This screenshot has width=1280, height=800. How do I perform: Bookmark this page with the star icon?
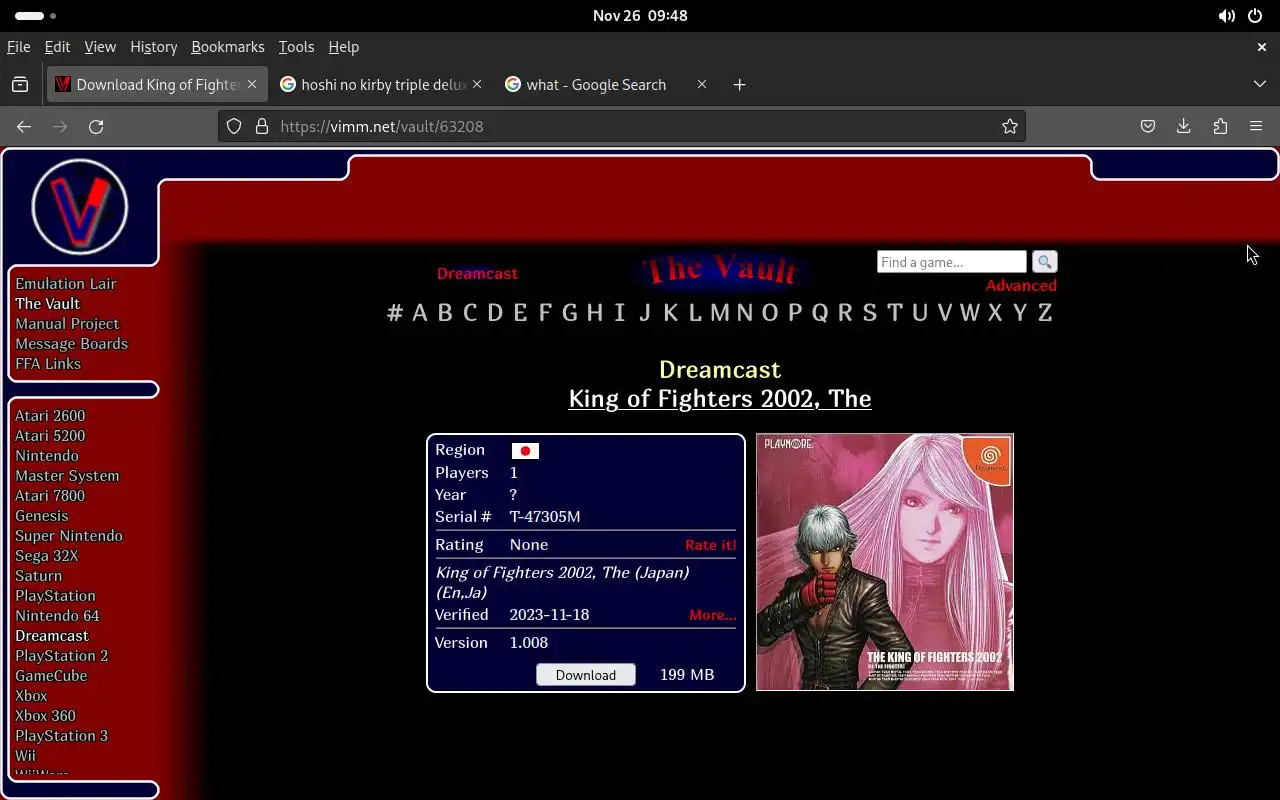pyautogui.click(x=1010, y=126)
